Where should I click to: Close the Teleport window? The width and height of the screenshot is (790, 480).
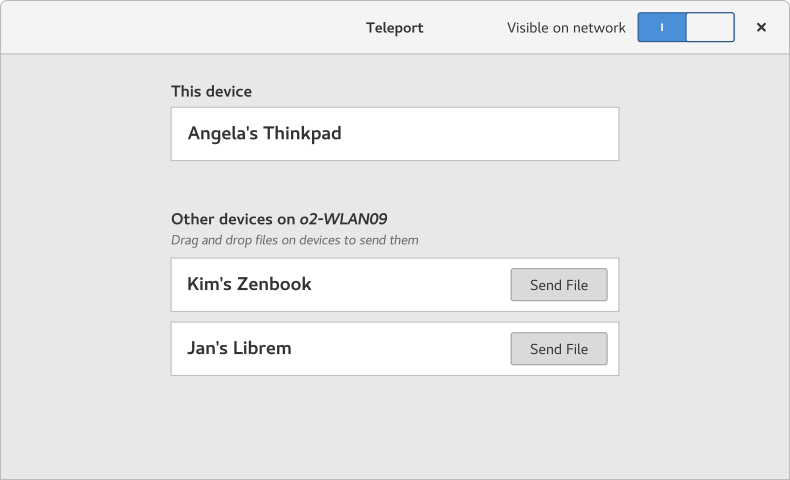761,27
